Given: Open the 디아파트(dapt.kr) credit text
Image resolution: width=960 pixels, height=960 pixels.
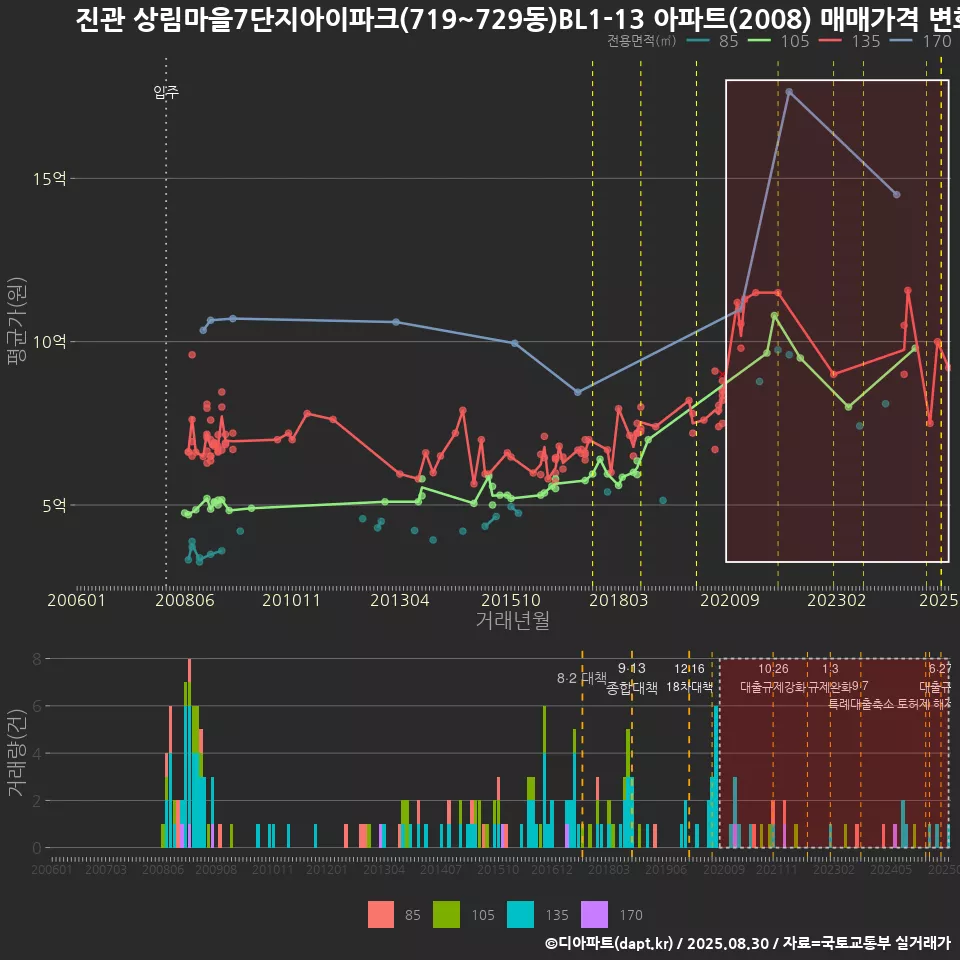Looking at the screenshot, I should click(x=610, y=943).
